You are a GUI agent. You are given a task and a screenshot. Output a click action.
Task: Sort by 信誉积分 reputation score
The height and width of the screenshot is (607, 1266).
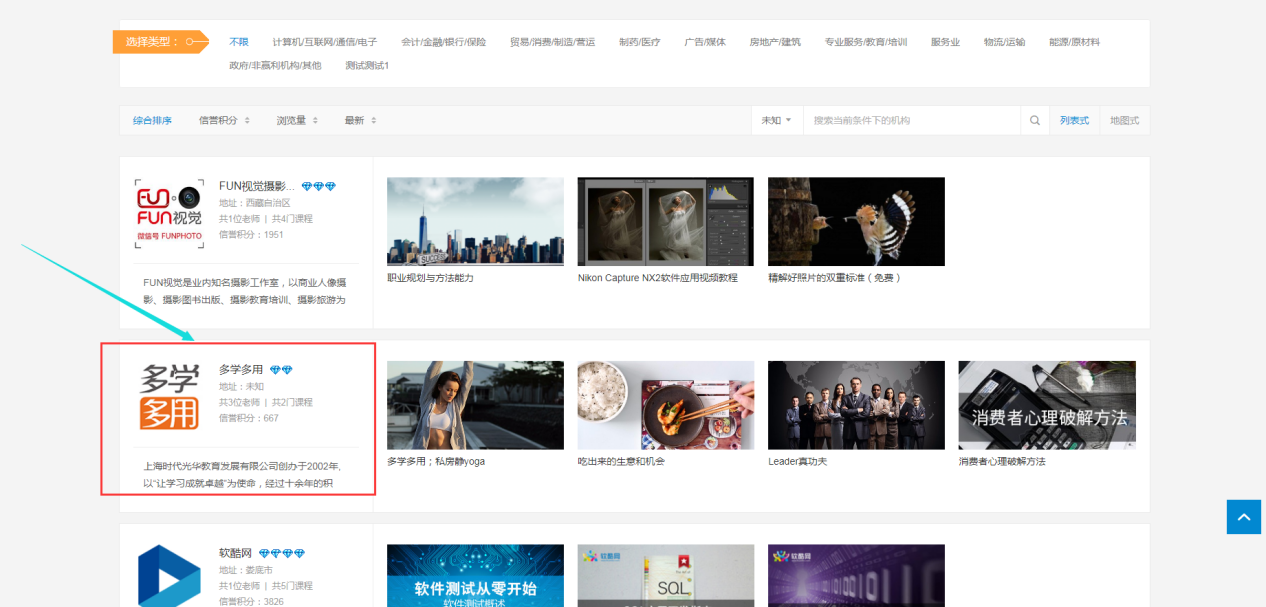[224, 121]
